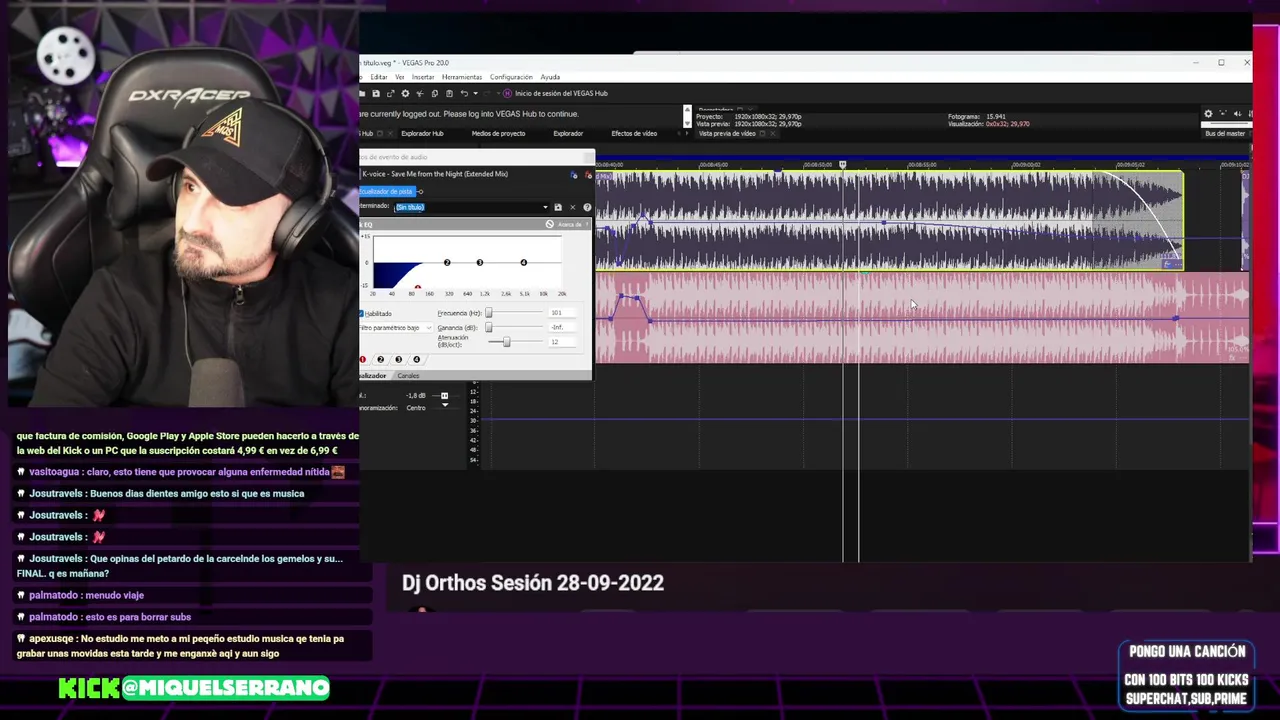Image resolution: width=1280 pixels, height=720 pixels.
Task: Open master bus settings gear icon
Action: tap(1208, 114)
